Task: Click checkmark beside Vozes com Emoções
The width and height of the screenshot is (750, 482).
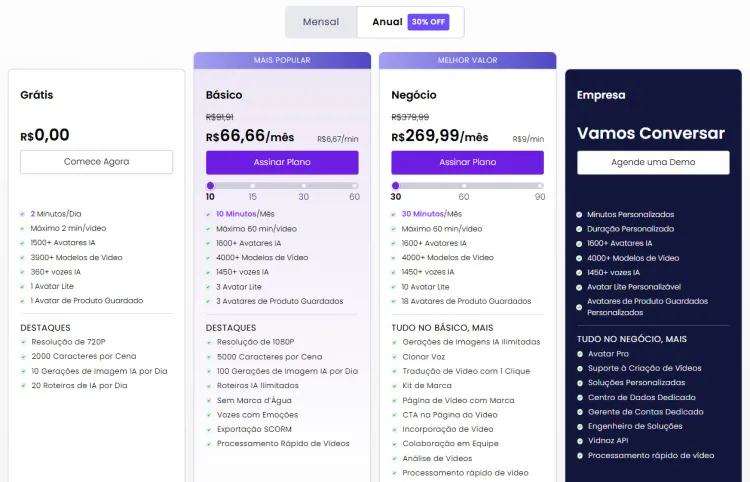Action: [x=209, y=415]
